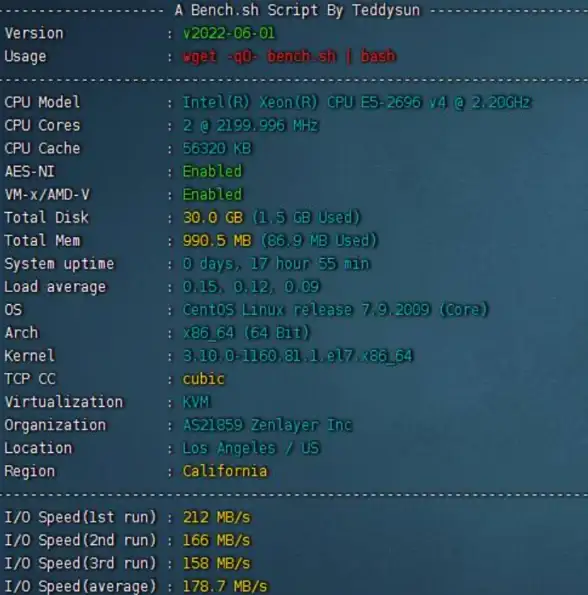The width and height of the screenshot is (588, 595).
Task: Click the VM-x/AMD-V Enabled status
Action: point(212,195)
